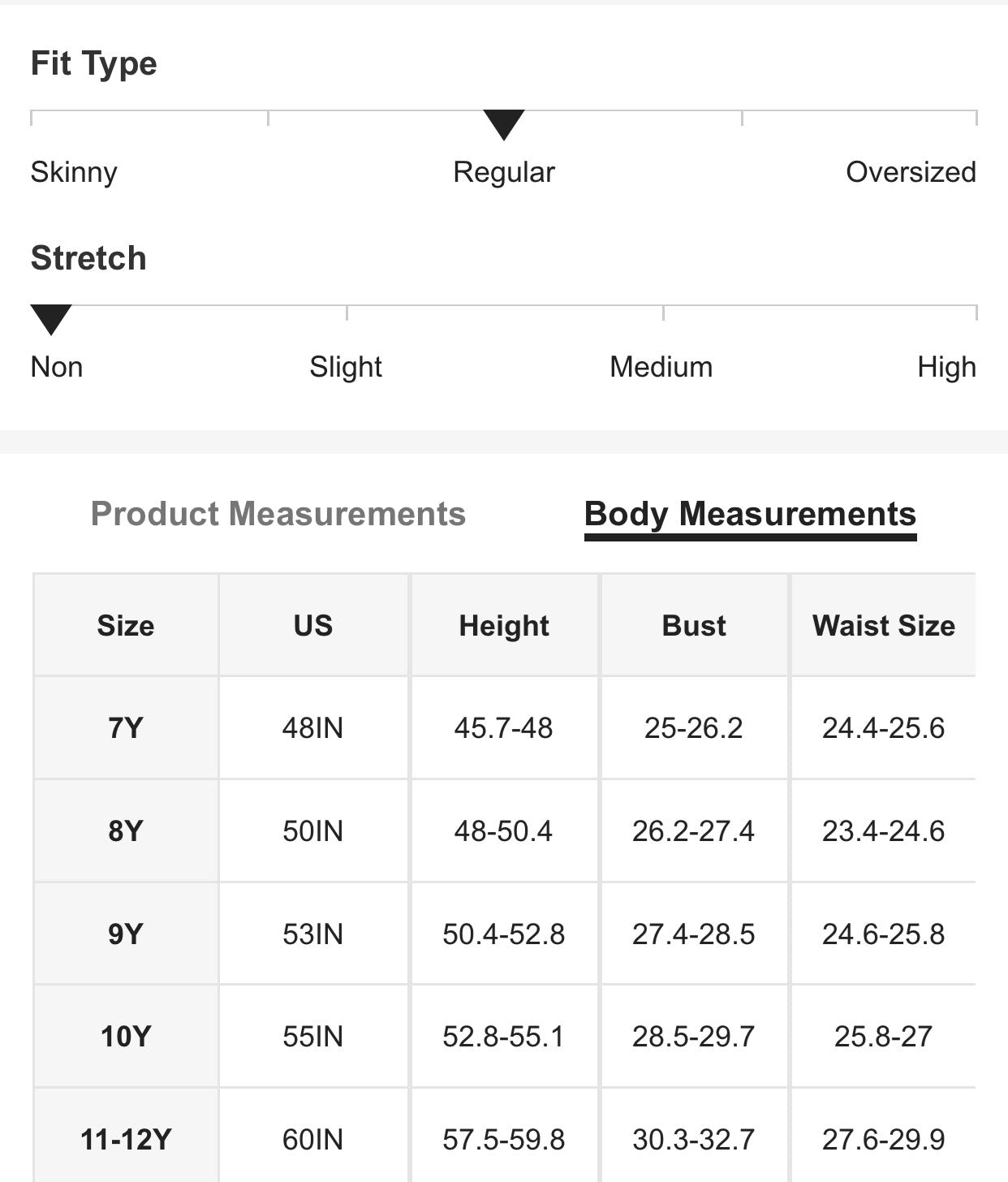This screenshot has height=1182, width=1008.
Task: Click the Waist Size column header
Action: (884, 626)
